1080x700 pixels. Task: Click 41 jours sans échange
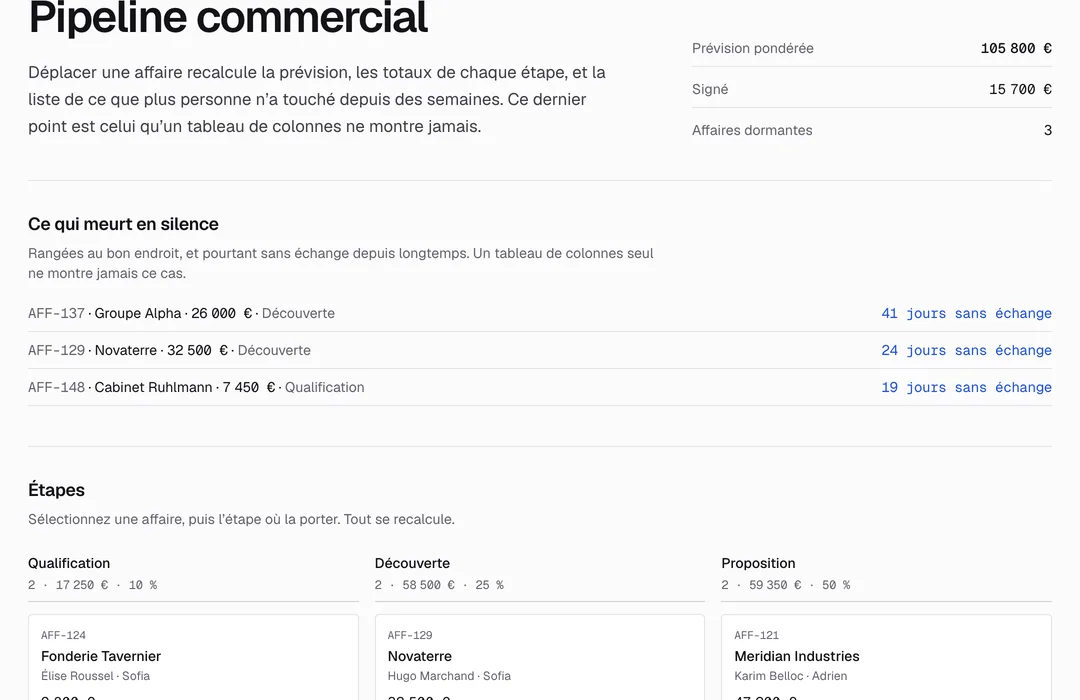[x=966, y=313]
